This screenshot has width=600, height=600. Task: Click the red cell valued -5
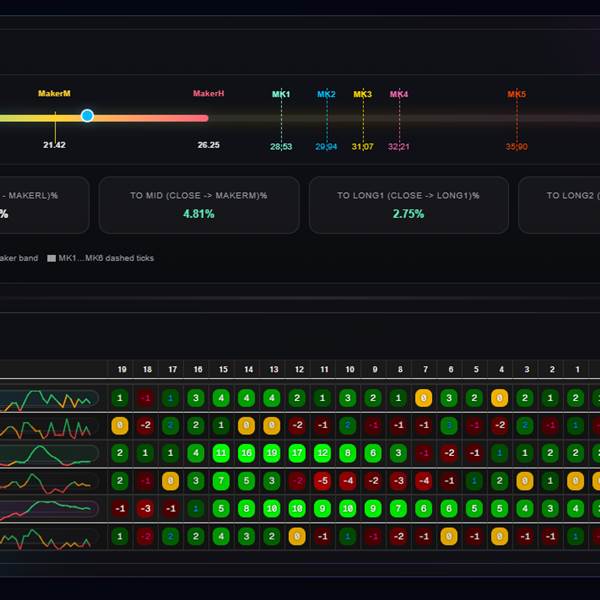click(322, 481)
